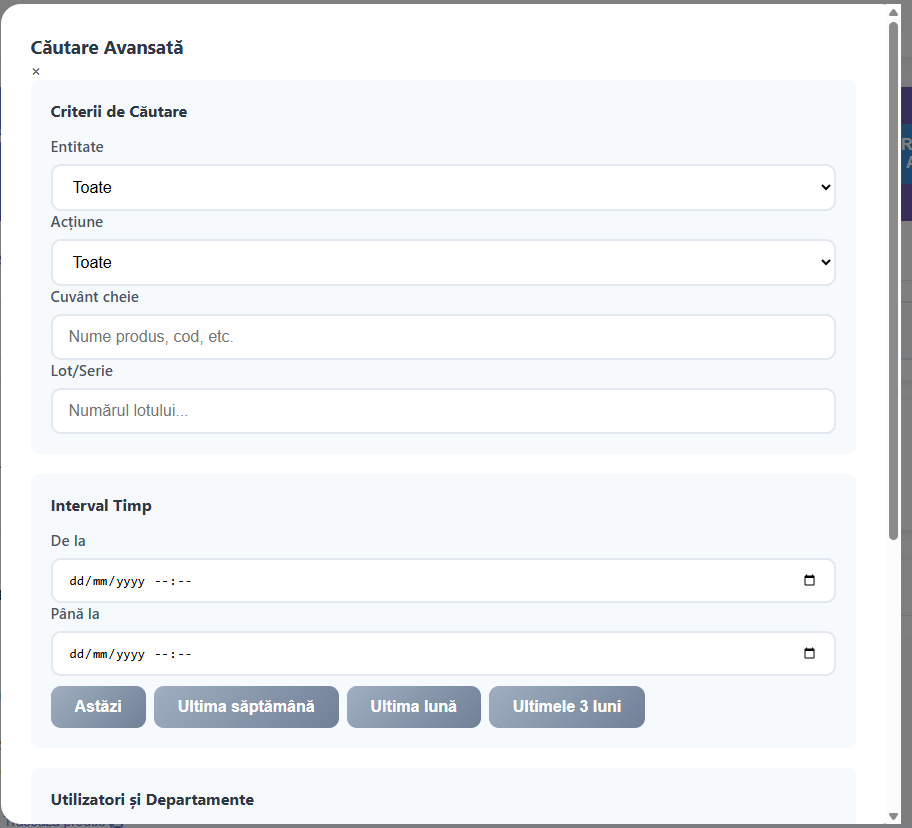Close the Căutare Avansată dialog
The image size is (912, 828).
coord(36,72)
